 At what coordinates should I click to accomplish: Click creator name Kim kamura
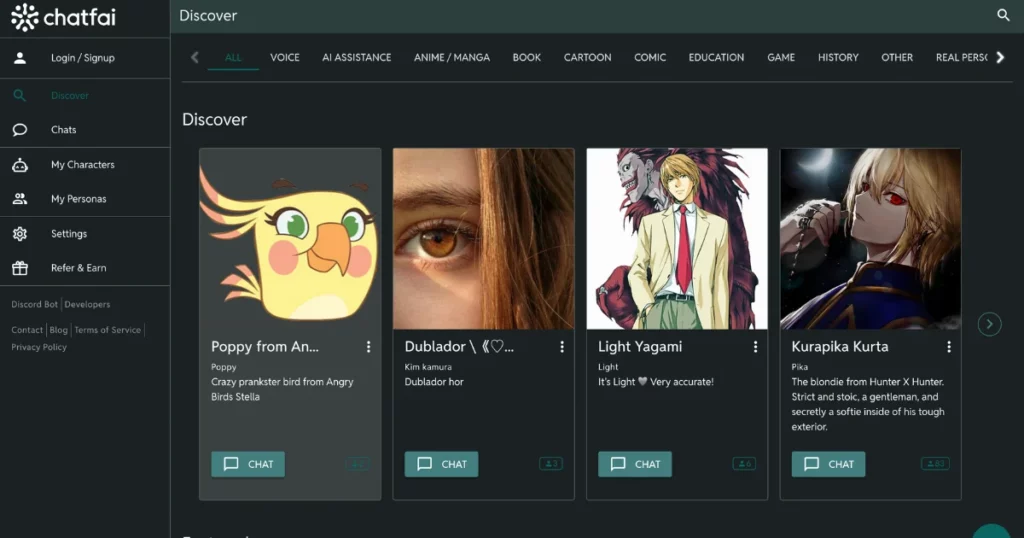[x=428, y=367]
